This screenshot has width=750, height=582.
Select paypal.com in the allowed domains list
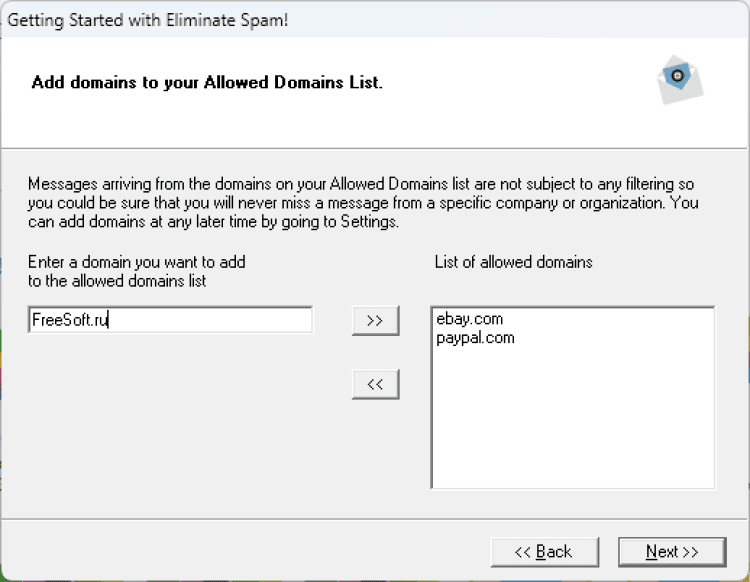pos(475,338)
